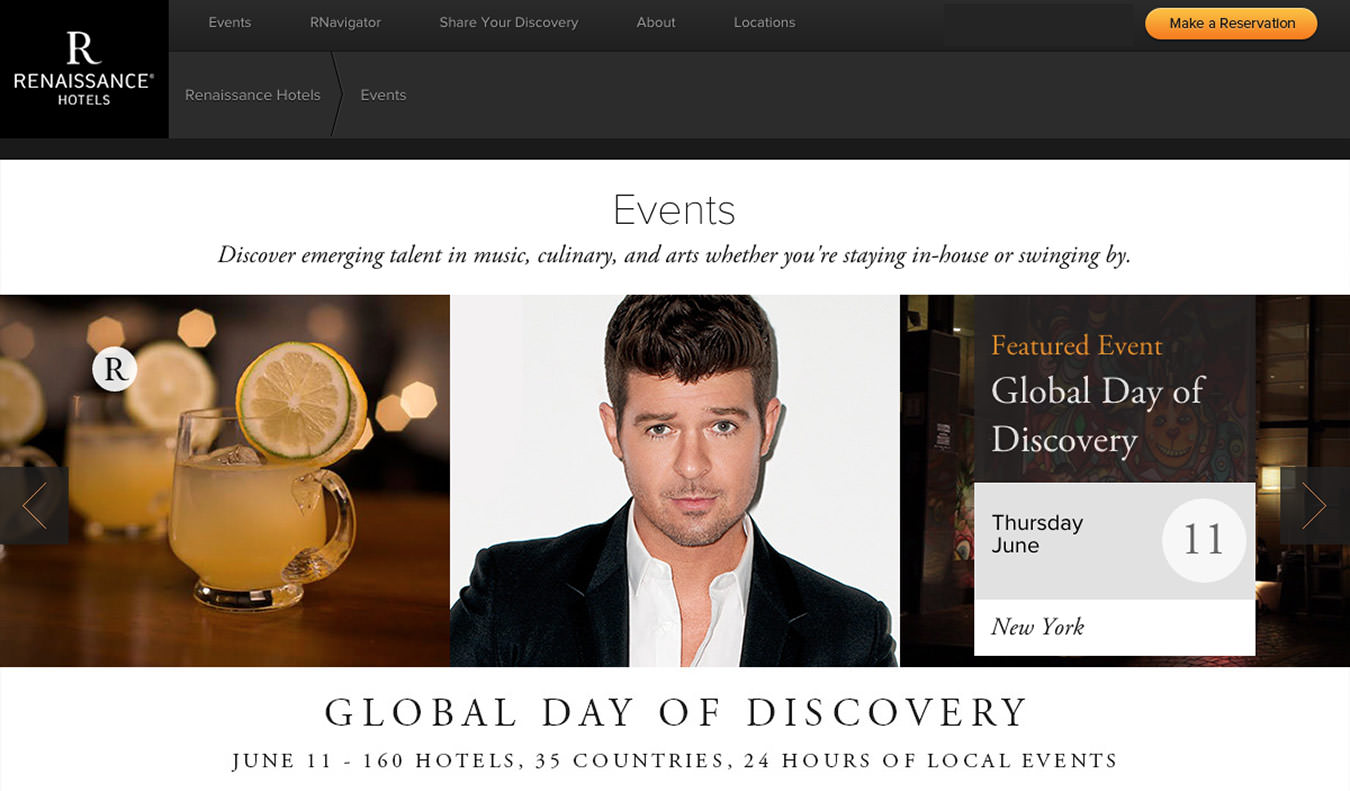Click the Renaissance Hotels breadcrumb link
The image size is (1350, 791).
pos(252,95)
